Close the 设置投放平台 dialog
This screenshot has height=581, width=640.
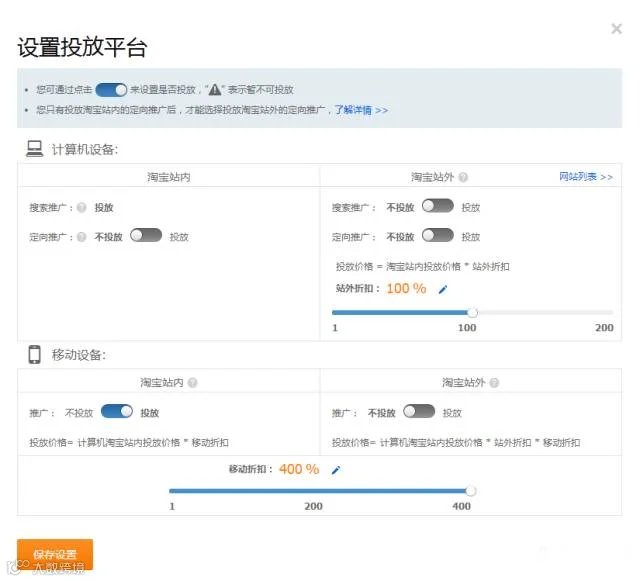tap(616, 29)
